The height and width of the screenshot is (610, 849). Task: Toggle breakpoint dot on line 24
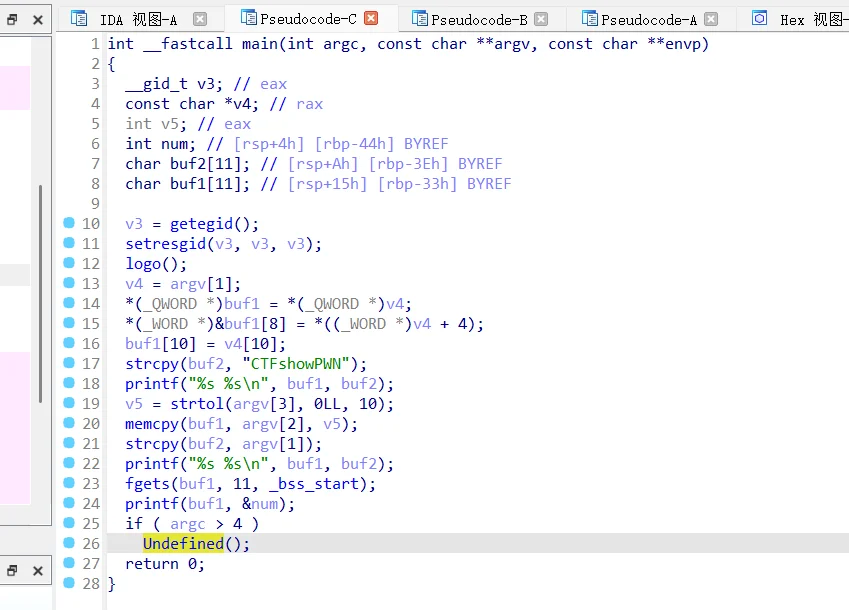[68, 503]
